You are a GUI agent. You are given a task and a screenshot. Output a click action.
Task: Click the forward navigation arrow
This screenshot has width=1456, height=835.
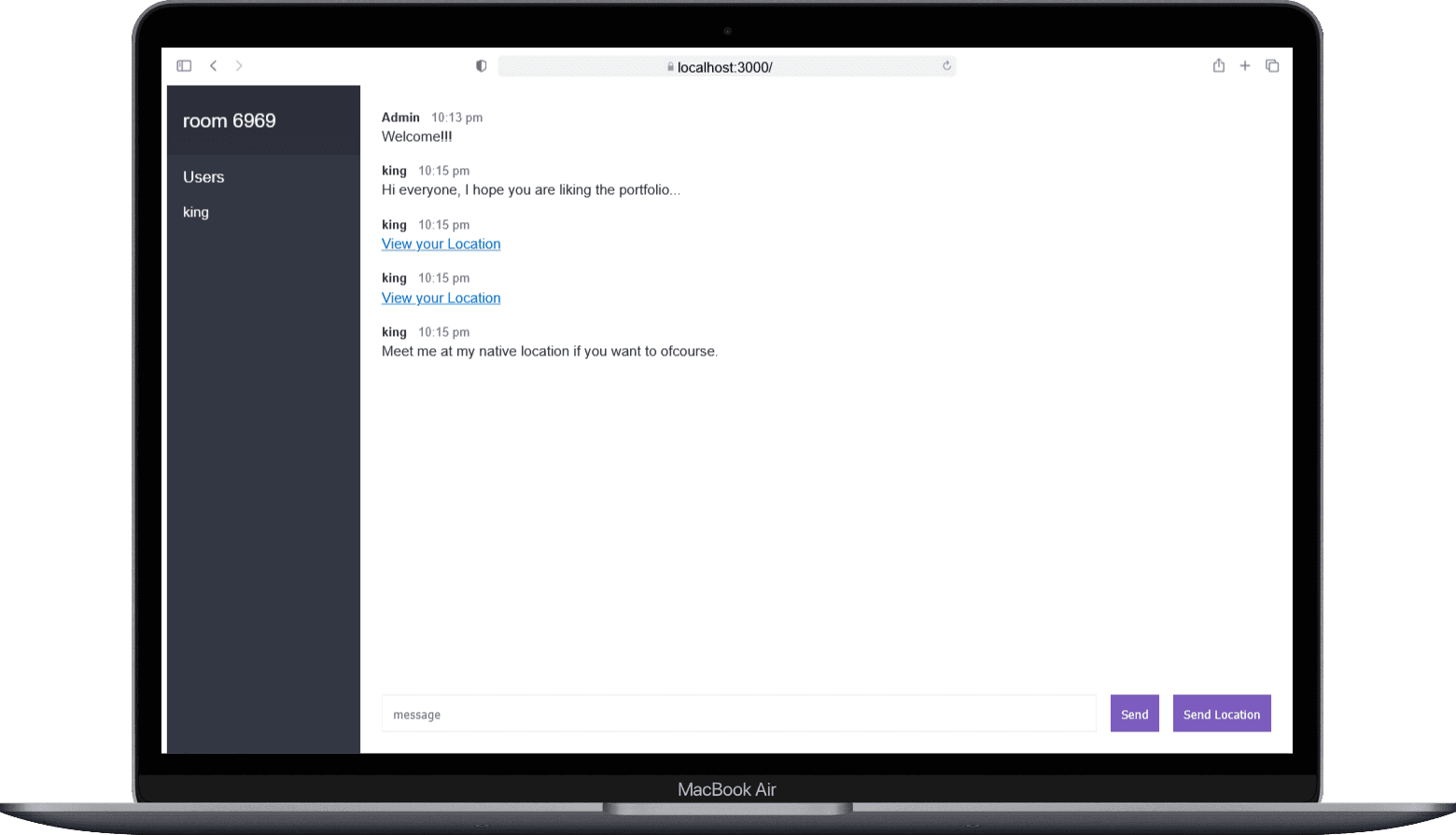239,65
